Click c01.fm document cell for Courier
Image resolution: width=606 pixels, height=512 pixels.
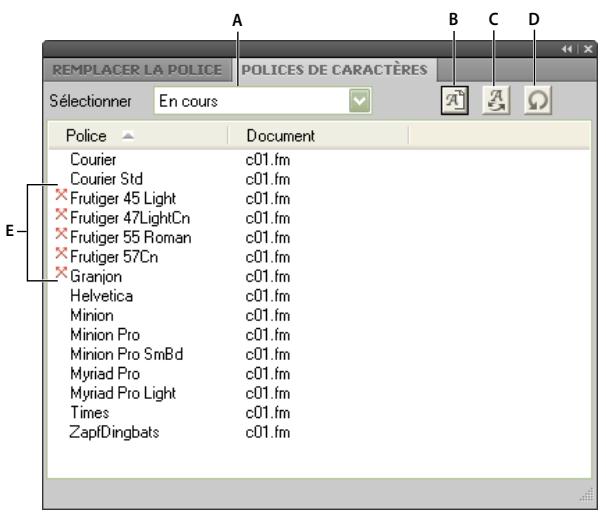(268, 160)
